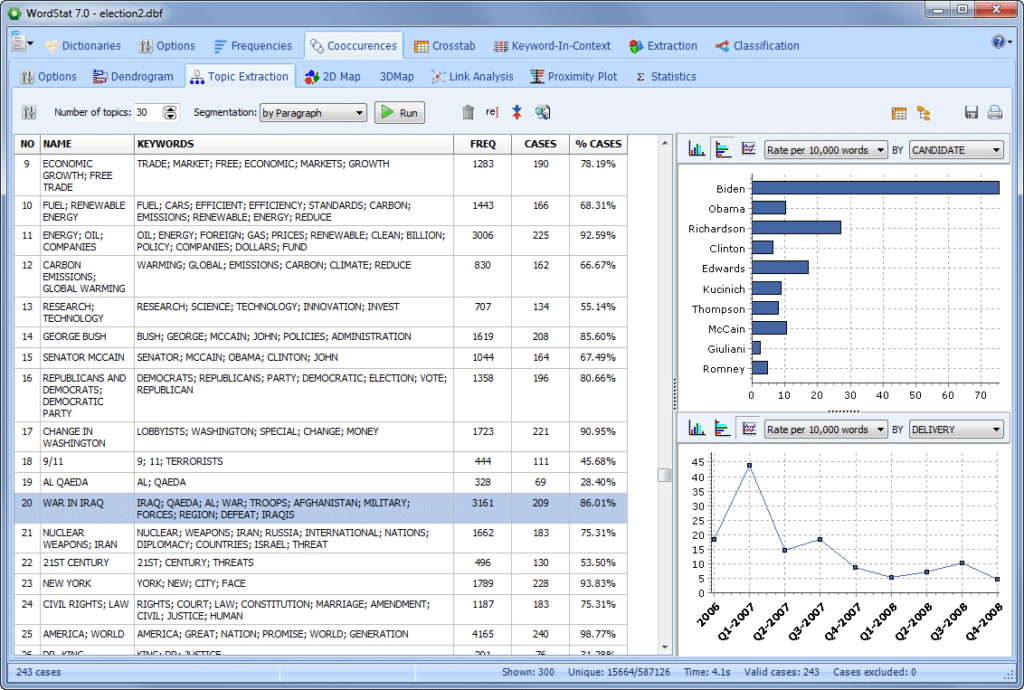The width and height of the screenshot is (1024, 690).
Task: Select the line chart icon in bottom panel
Action: 748,427
